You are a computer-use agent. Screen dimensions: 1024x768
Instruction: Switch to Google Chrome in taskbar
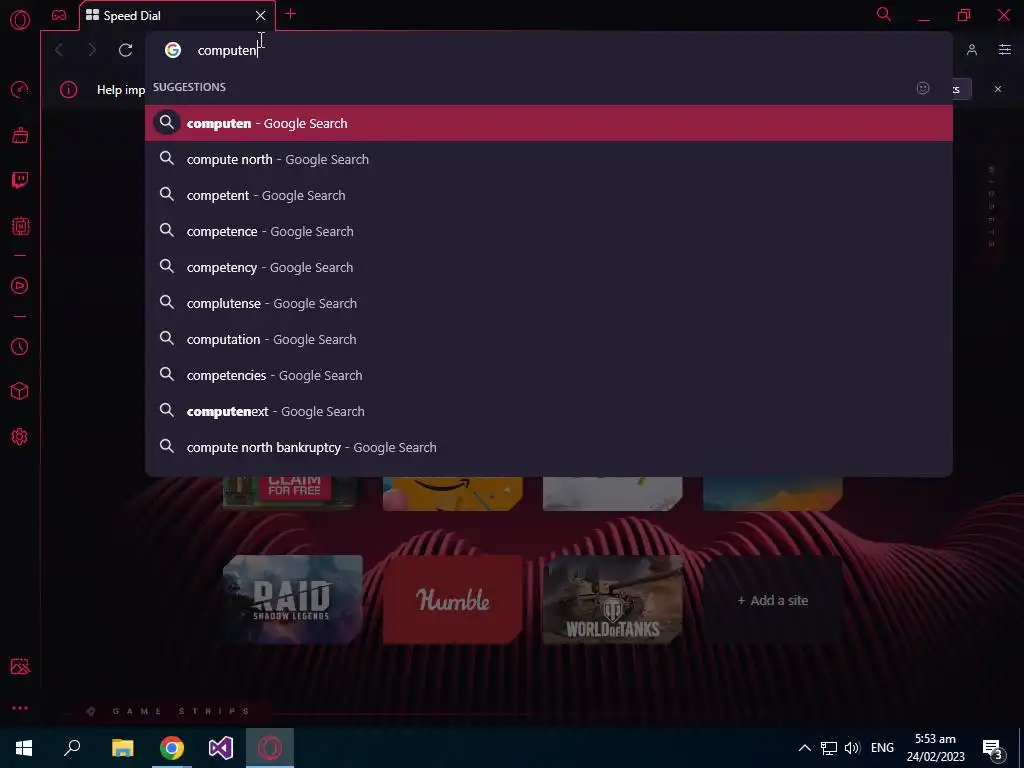click(x=172, y=748)
